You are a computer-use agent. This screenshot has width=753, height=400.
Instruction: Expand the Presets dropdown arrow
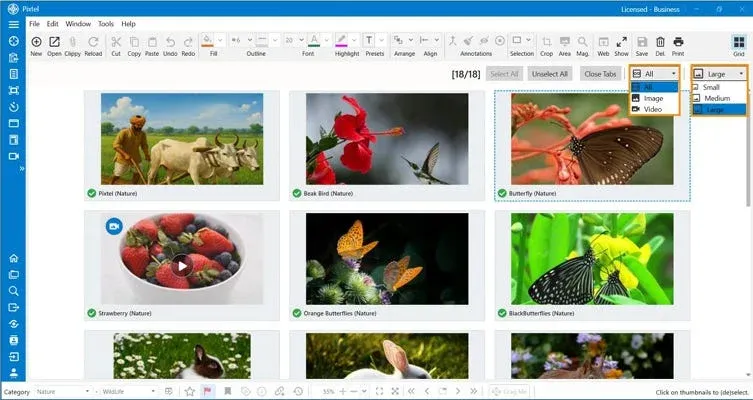click(382, 40)
